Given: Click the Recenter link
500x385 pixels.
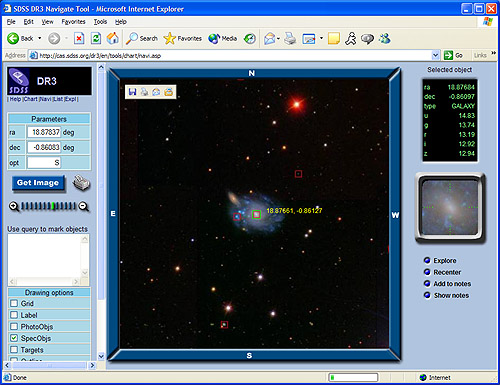Looking at the screenshot, I should click(x=447, y=272).
